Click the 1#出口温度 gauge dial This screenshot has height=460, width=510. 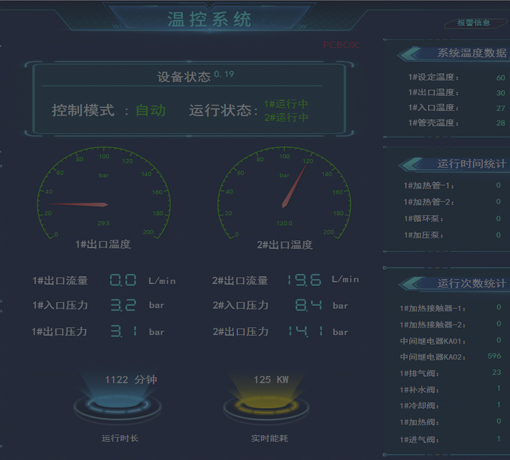pyautogui.click(x=104, y=193)
